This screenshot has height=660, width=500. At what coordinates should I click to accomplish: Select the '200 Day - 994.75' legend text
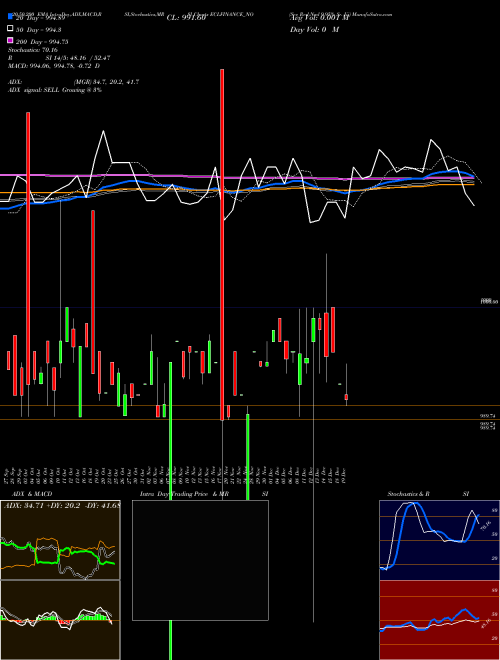coord(42,42)
